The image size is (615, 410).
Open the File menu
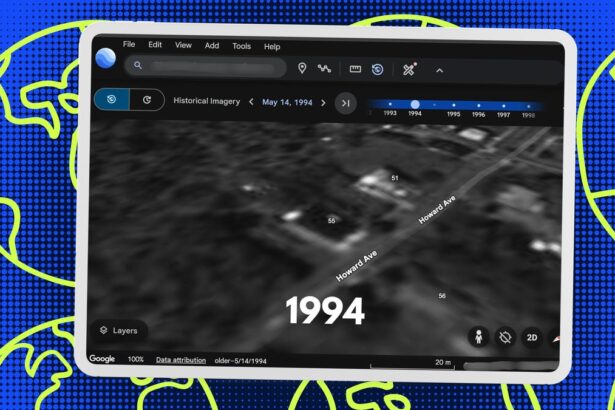pos(129,44)
